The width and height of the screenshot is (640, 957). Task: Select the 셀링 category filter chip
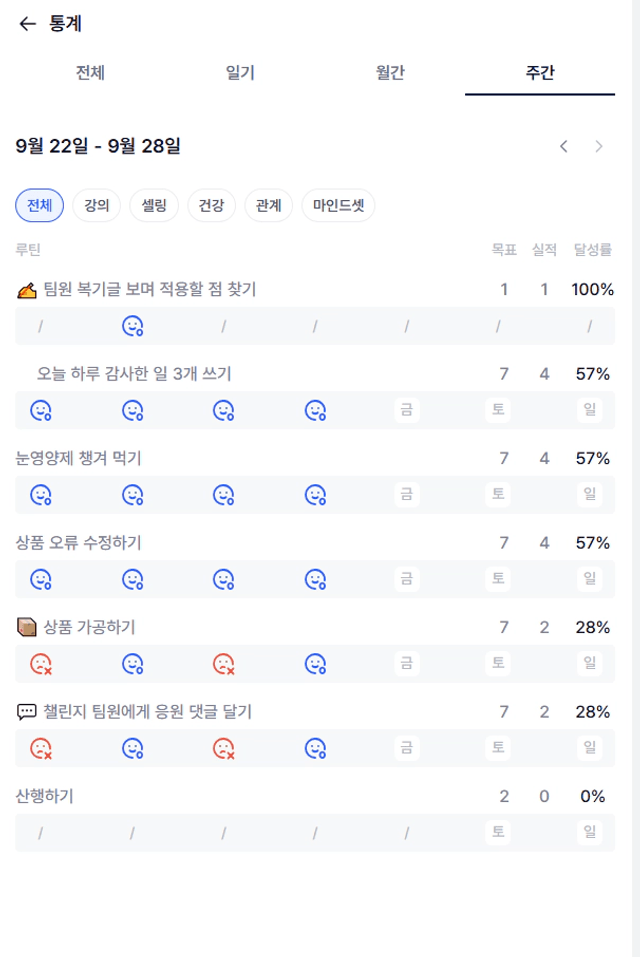tap(154, 205)
